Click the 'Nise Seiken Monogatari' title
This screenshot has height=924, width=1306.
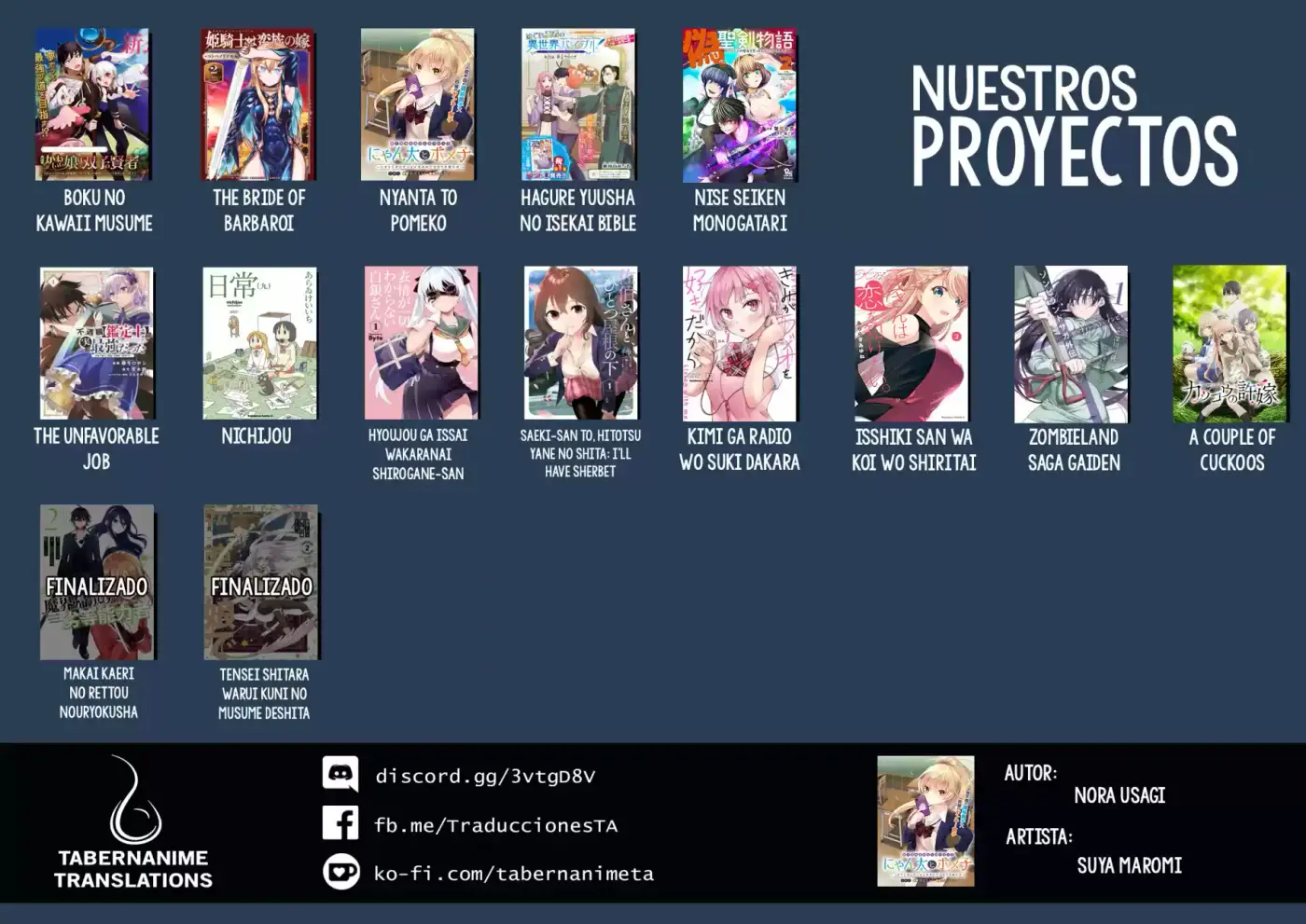(x=740, y=210)
